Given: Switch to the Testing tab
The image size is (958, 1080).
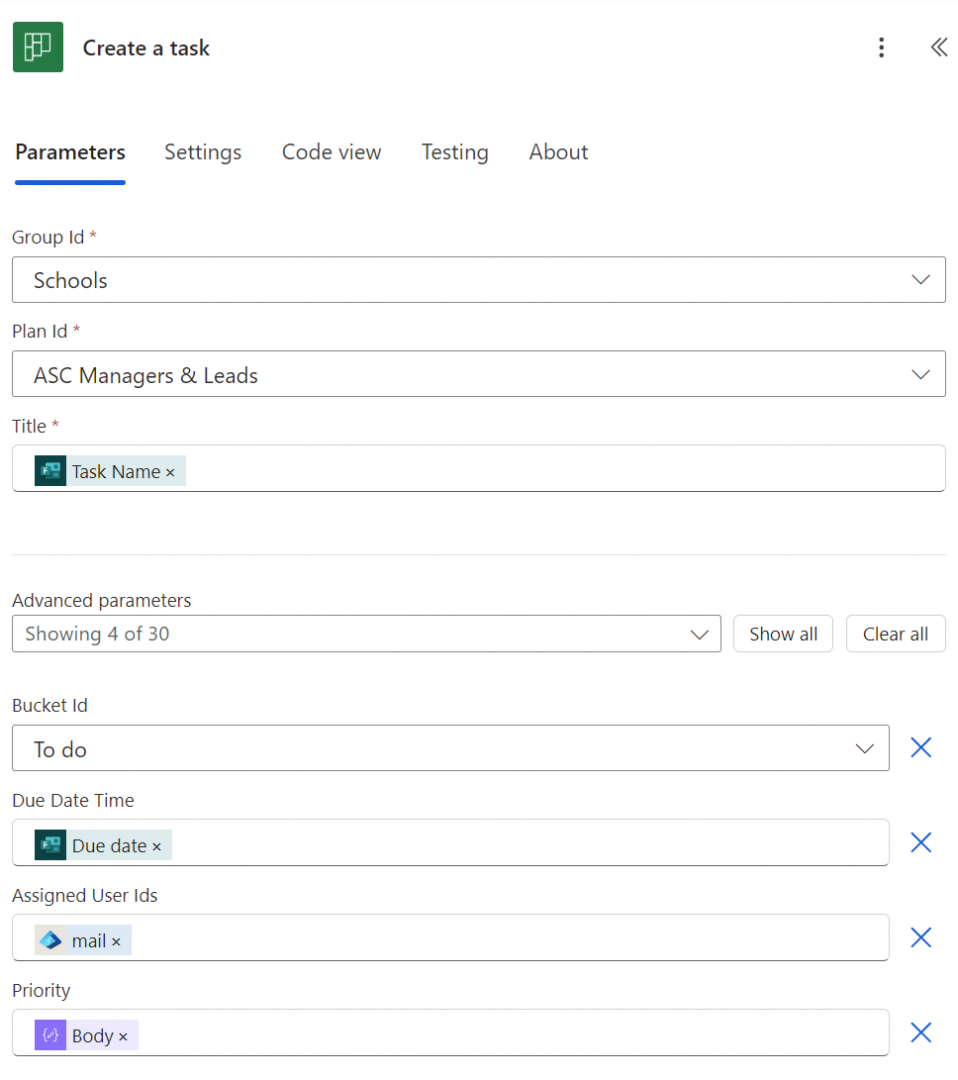Looking at the screenshot, I should click(x=454, y=152).
